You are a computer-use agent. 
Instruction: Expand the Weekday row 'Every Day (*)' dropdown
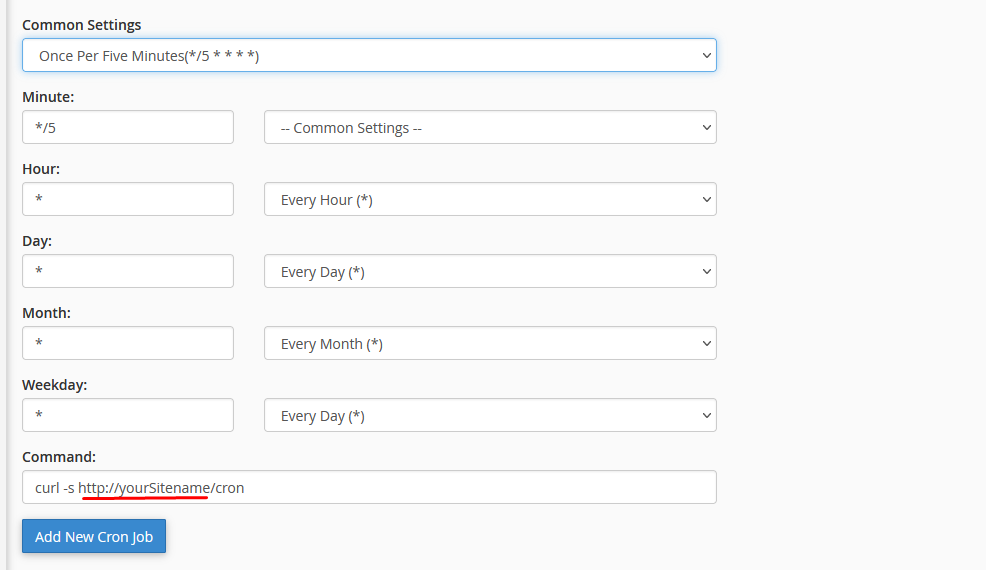pyautogui.click(x=489, y=416)
